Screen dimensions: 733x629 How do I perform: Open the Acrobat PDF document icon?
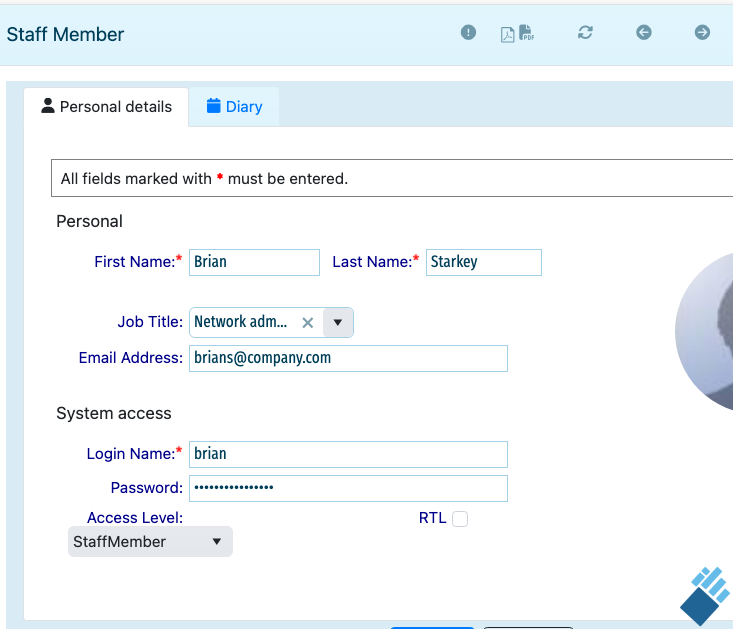pos(507,35)
